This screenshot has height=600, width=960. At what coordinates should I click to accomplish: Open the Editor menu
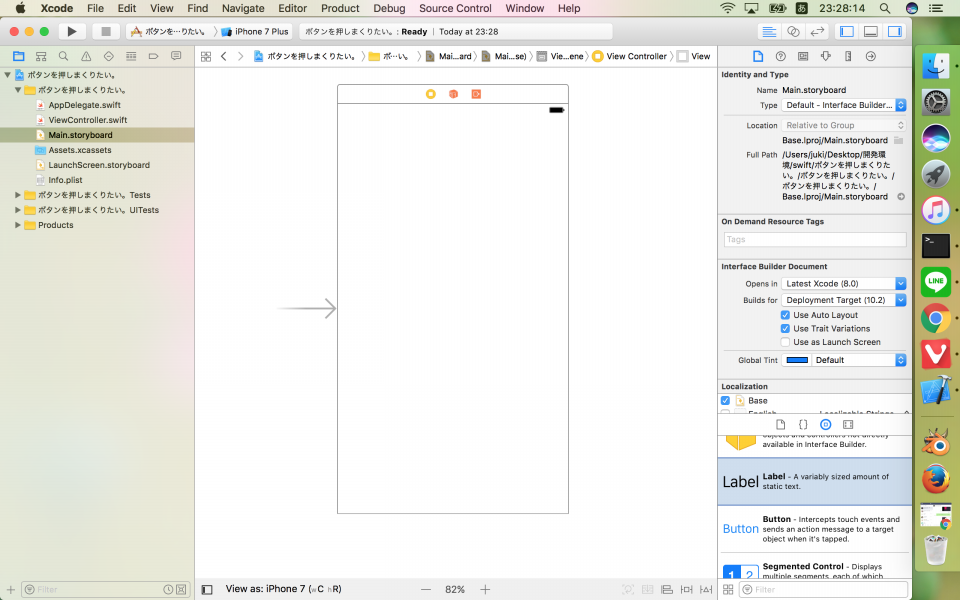pyautogui.click(x=292, y=8)
